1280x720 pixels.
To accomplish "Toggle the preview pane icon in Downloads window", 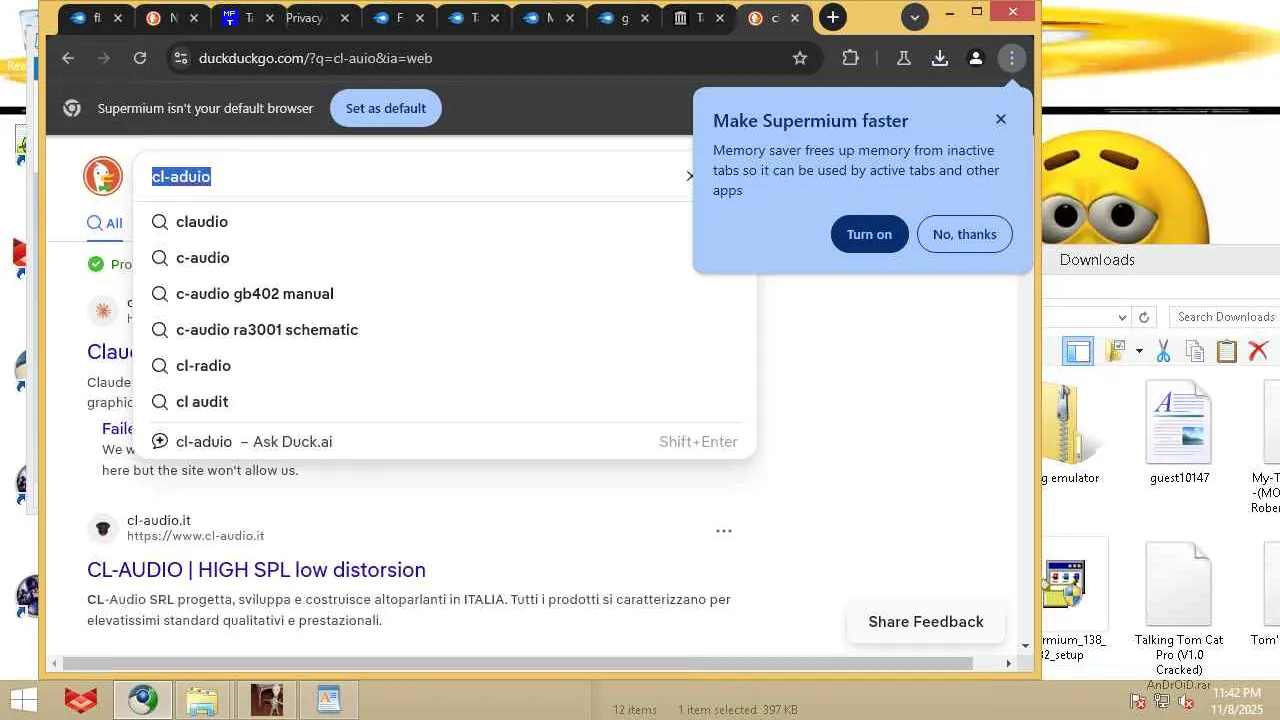I will coord(1078,351).
